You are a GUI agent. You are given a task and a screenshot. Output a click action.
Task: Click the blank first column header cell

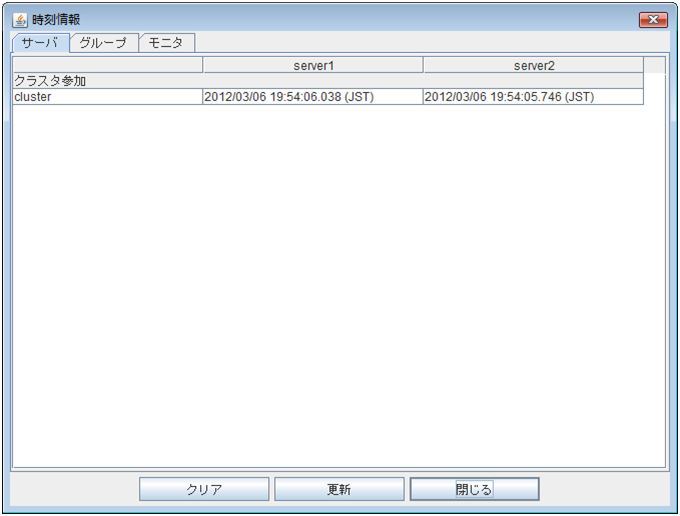click(x=107, y=65)
